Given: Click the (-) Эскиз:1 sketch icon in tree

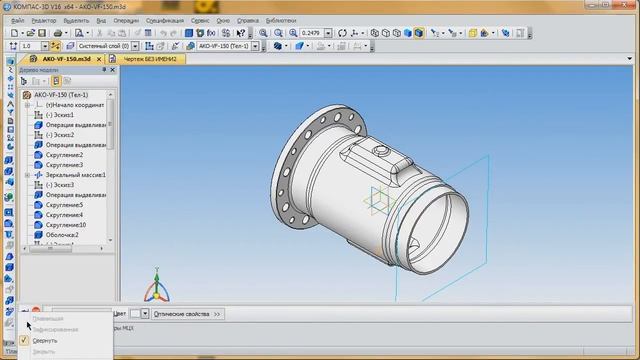Looking at the screenshot, I should pos(38,115).
